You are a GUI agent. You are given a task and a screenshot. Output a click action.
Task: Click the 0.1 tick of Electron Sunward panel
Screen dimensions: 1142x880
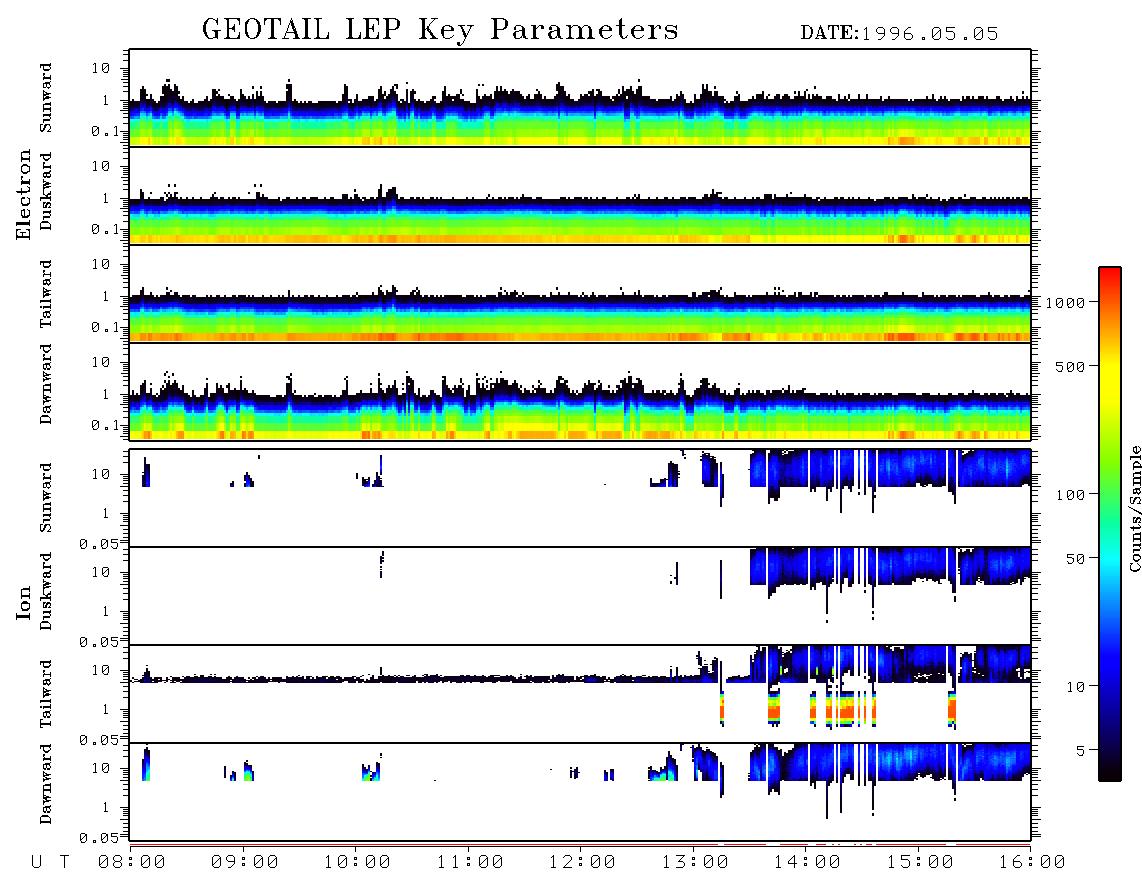click(105, 131)
